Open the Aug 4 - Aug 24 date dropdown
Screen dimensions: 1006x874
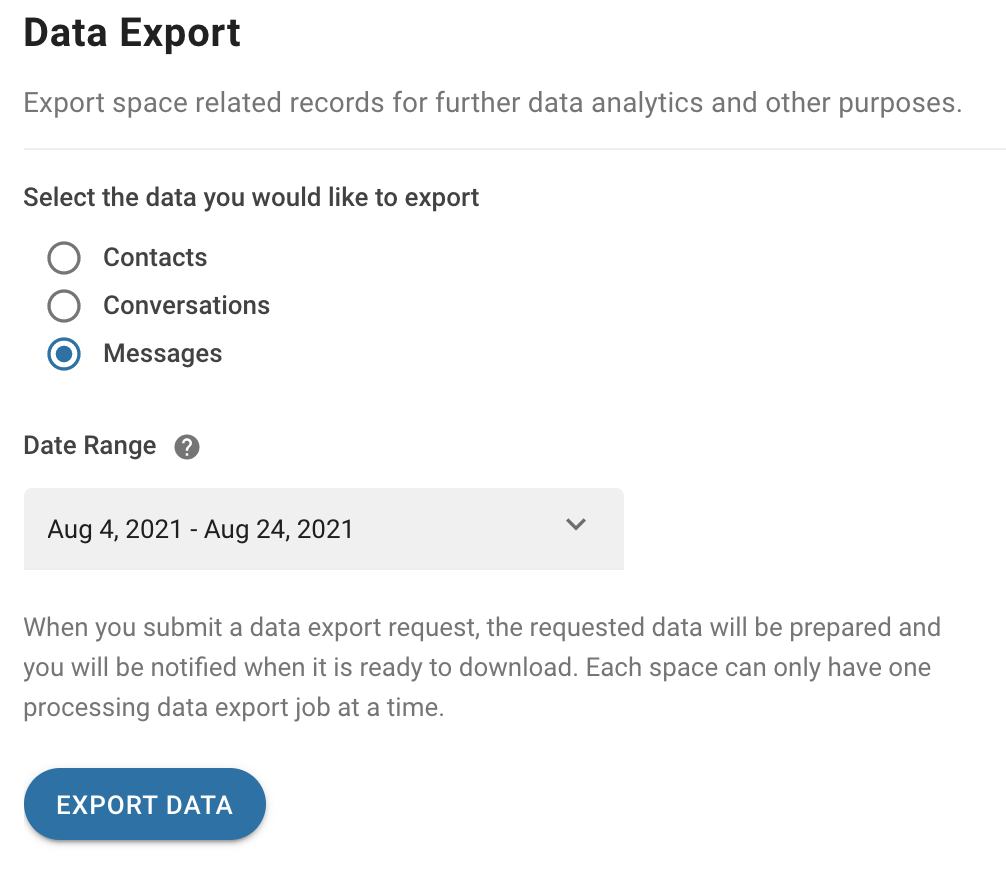click(323, 529)
